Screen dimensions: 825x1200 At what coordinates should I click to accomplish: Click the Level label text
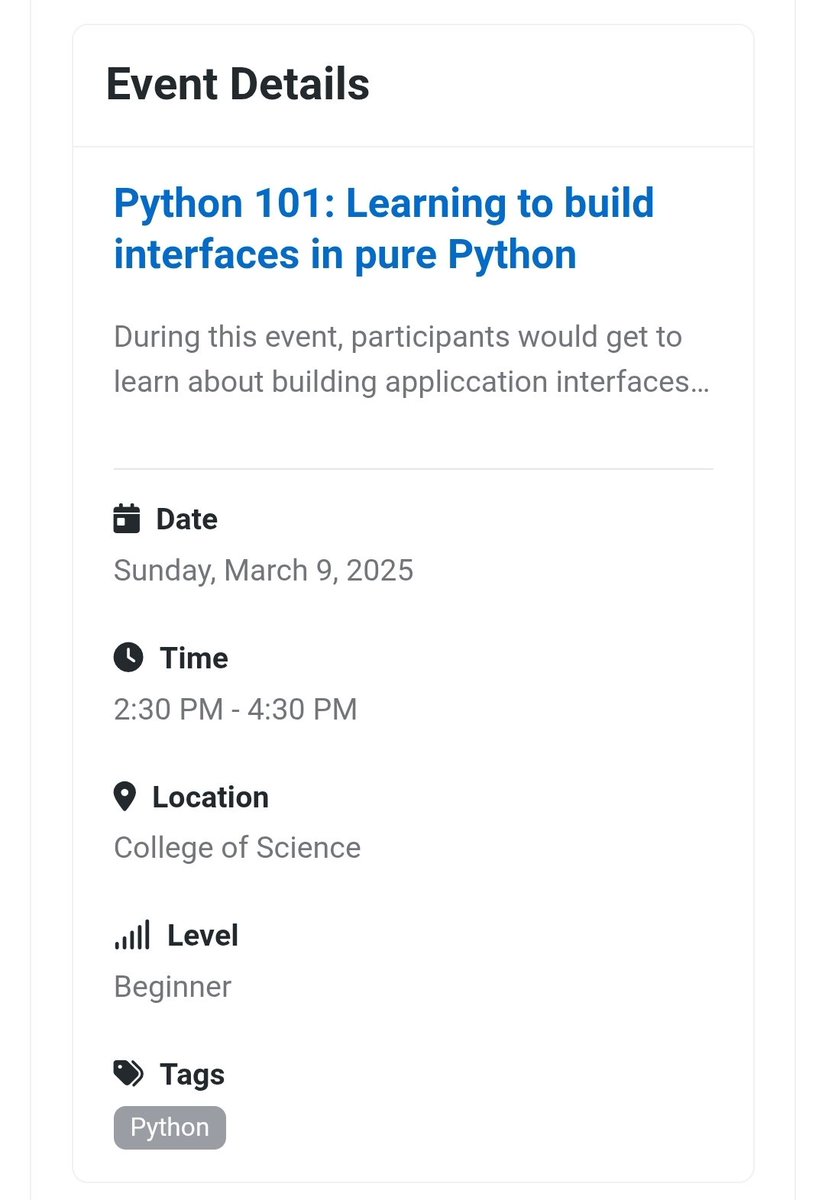tap(203, 936)
